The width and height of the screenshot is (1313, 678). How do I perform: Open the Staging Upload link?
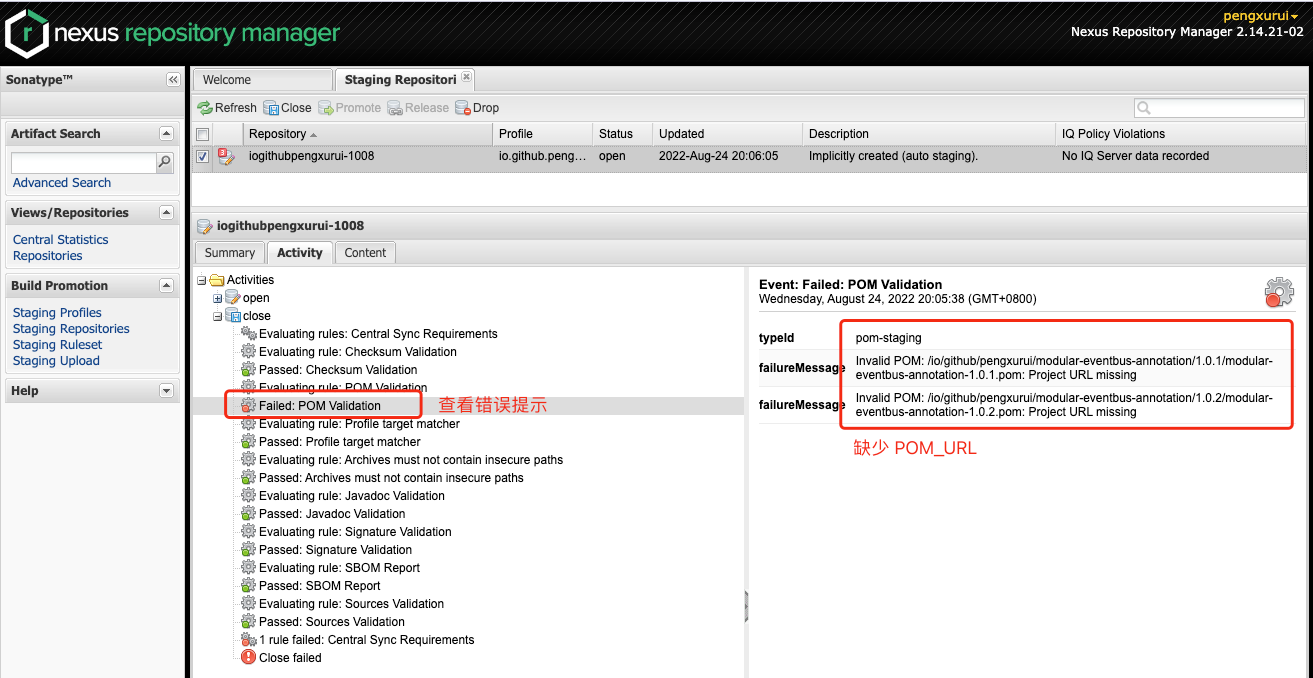tap(56, 361)
